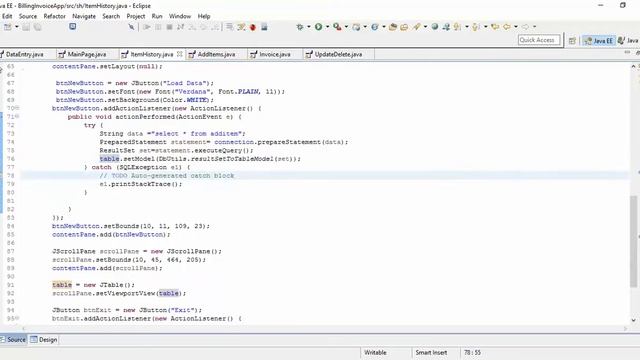
Task: Click the Resume debug icon
Action: tap(147, 27)
